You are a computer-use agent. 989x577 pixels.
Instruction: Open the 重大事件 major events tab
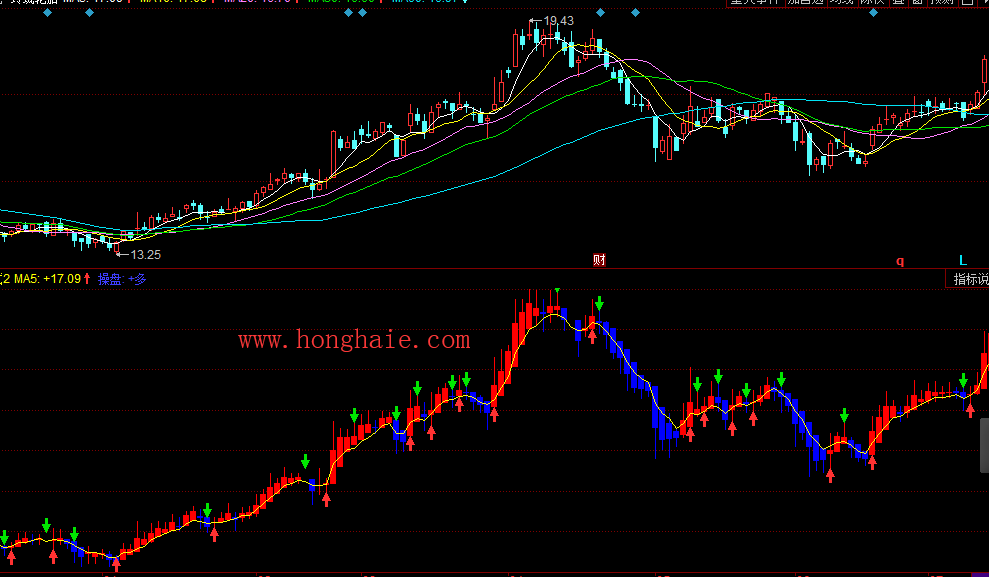tap(754, 3)
